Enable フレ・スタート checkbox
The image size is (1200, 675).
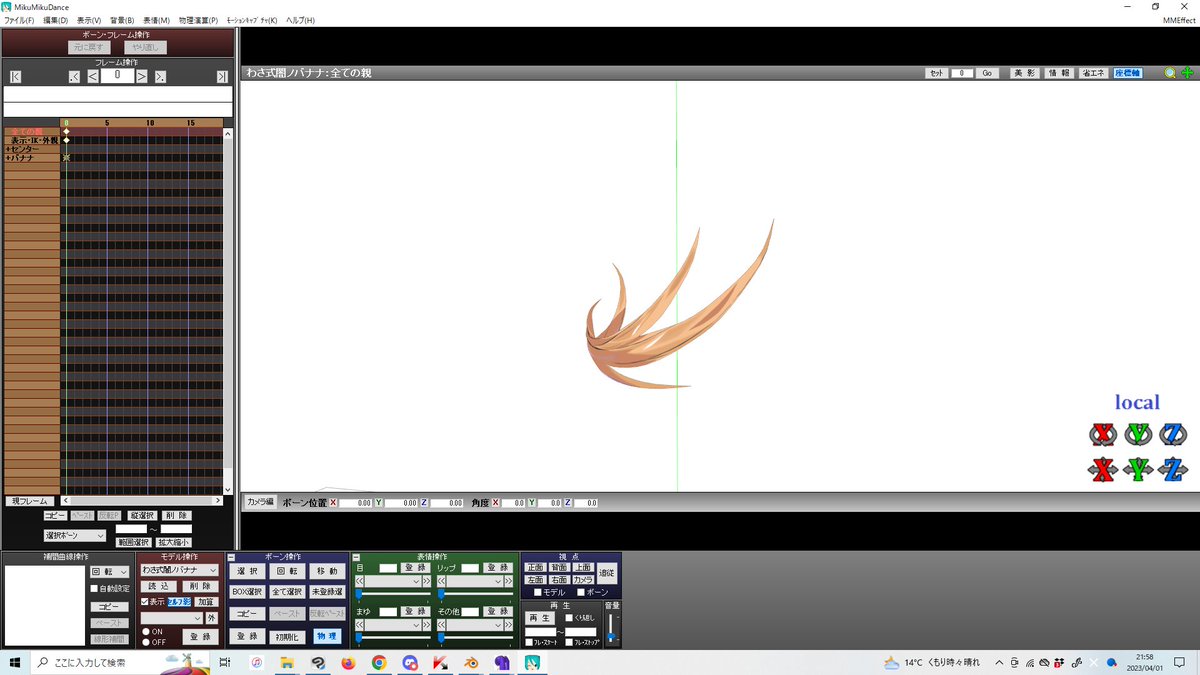pyautogui.click(x=529, y=642)
